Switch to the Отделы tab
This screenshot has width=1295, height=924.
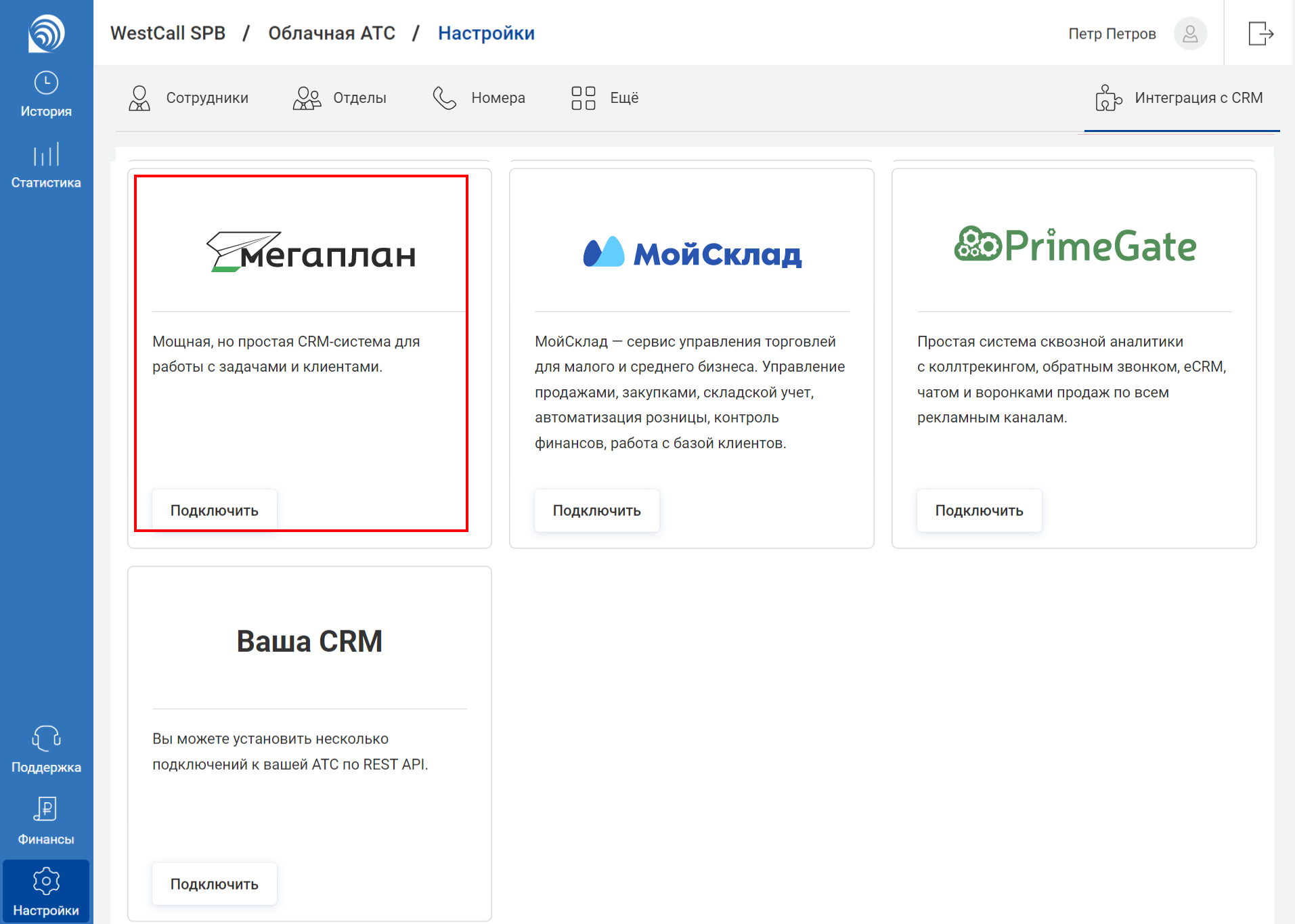point(340,98)
